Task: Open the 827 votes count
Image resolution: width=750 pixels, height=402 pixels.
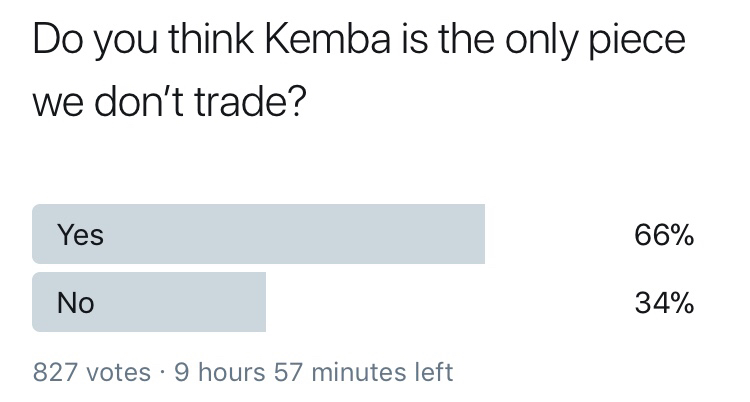Action: click(92, 373)
